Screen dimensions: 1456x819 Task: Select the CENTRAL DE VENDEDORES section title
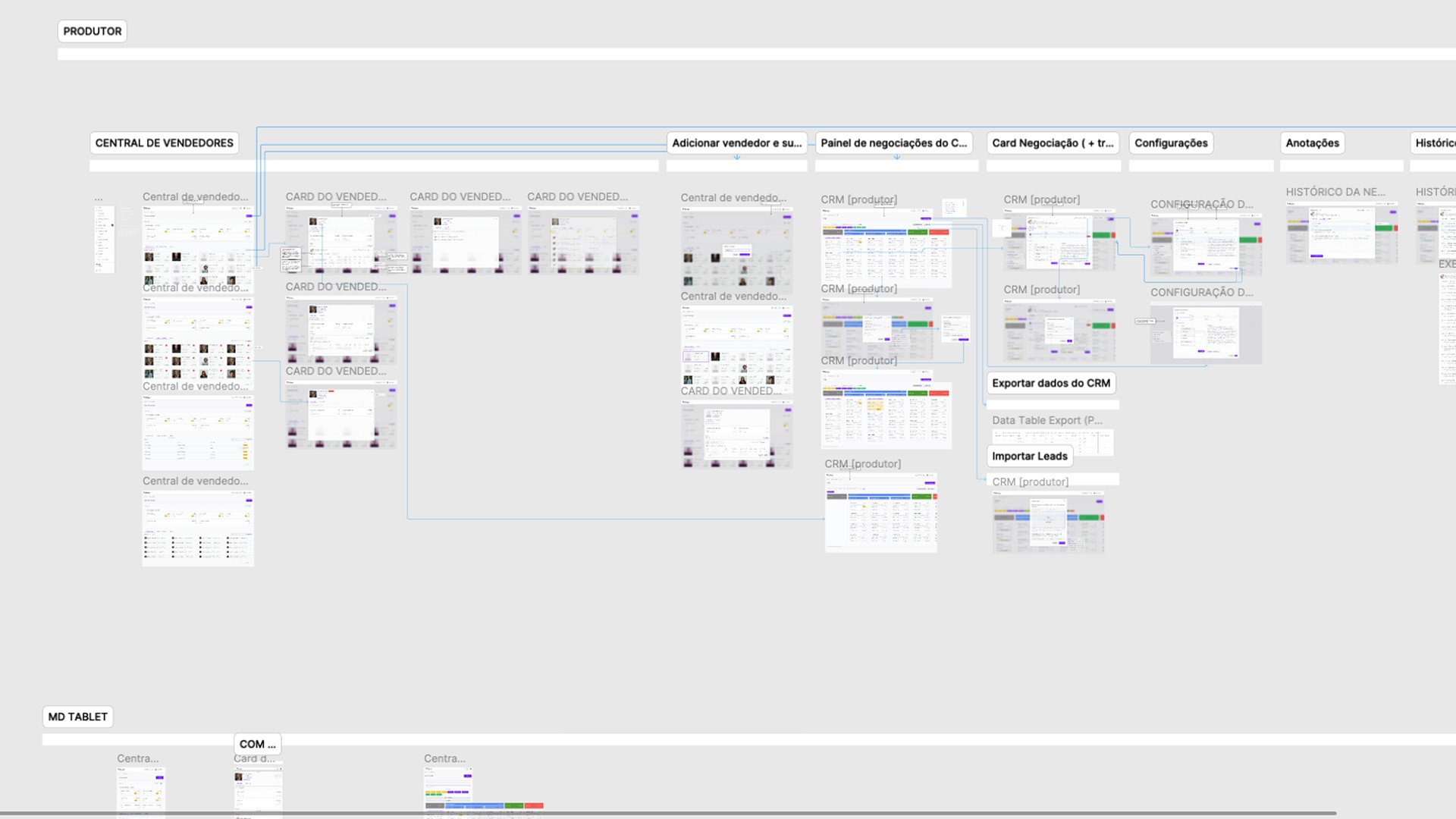164,143
